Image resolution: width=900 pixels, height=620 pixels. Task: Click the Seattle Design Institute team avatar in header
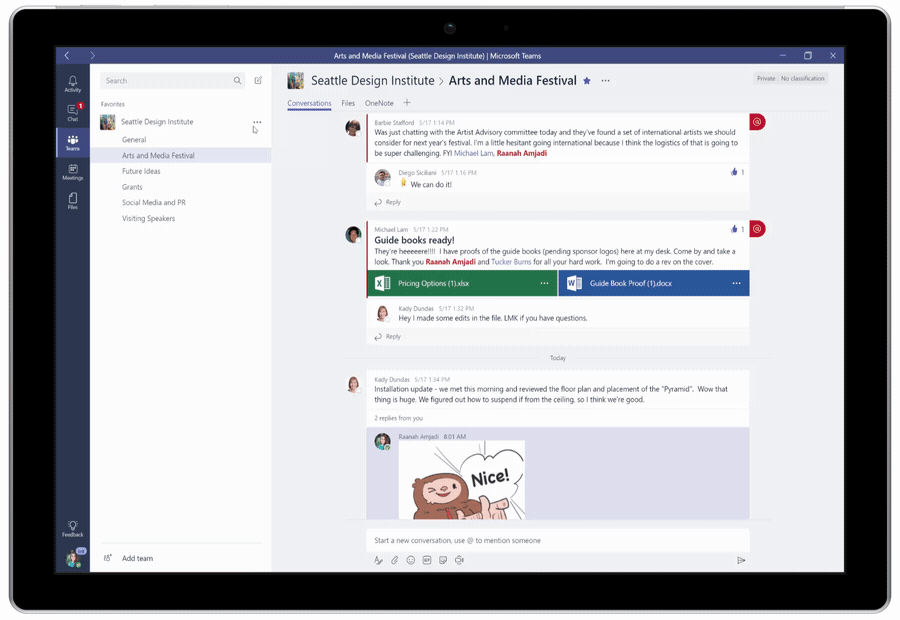pos(296,81)
